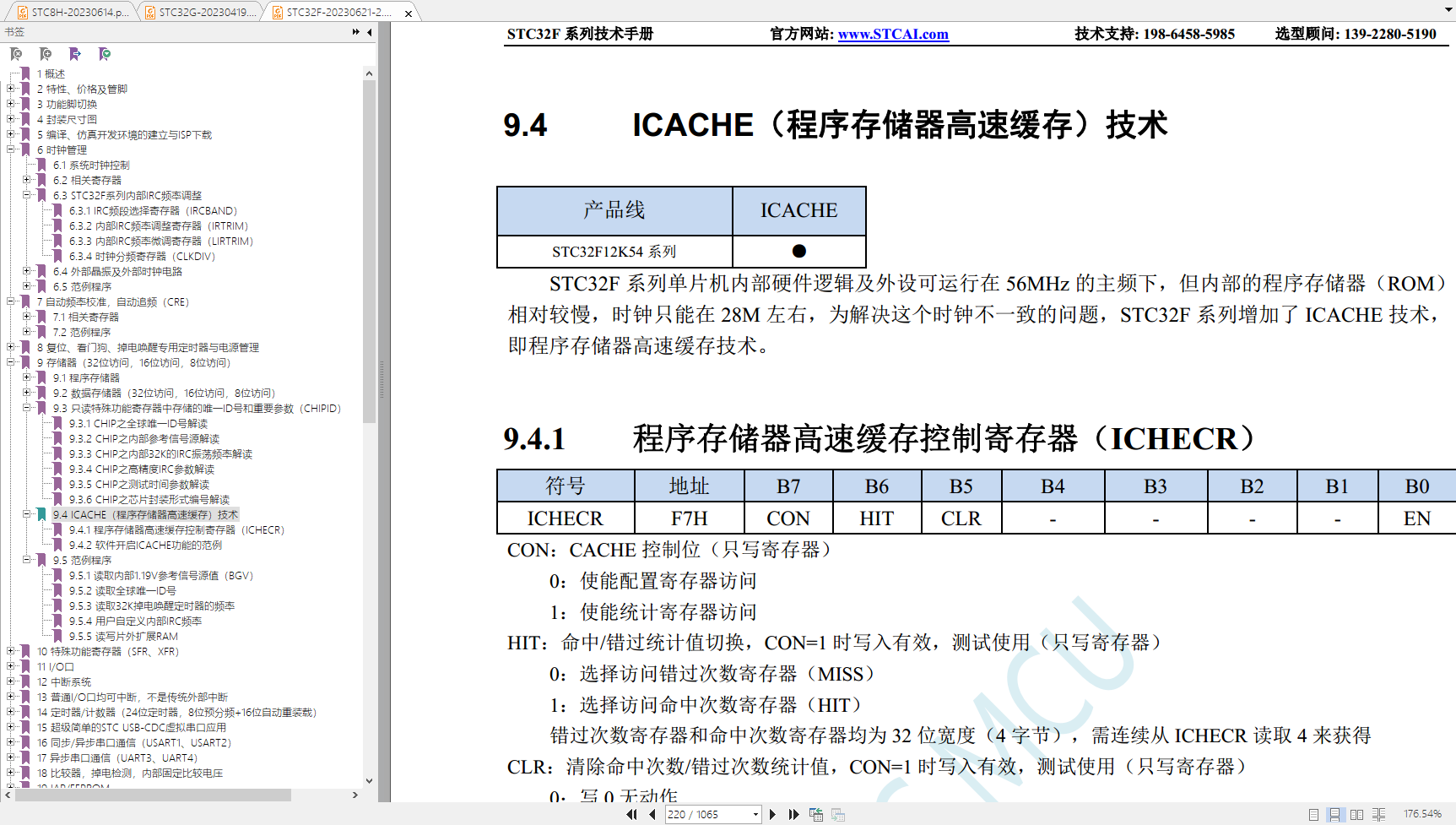Click the greyed next view icon

[x=838, y=814]
